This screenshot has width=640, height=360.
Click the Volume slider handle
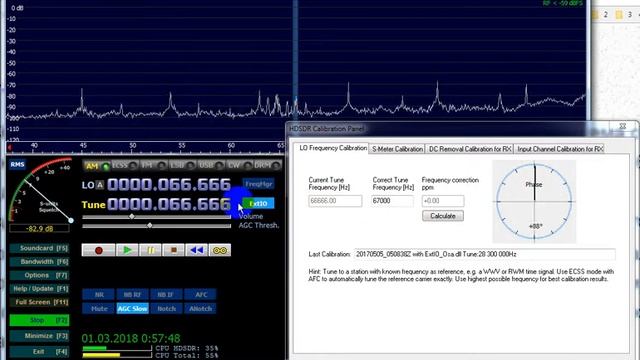click(131, 216)
